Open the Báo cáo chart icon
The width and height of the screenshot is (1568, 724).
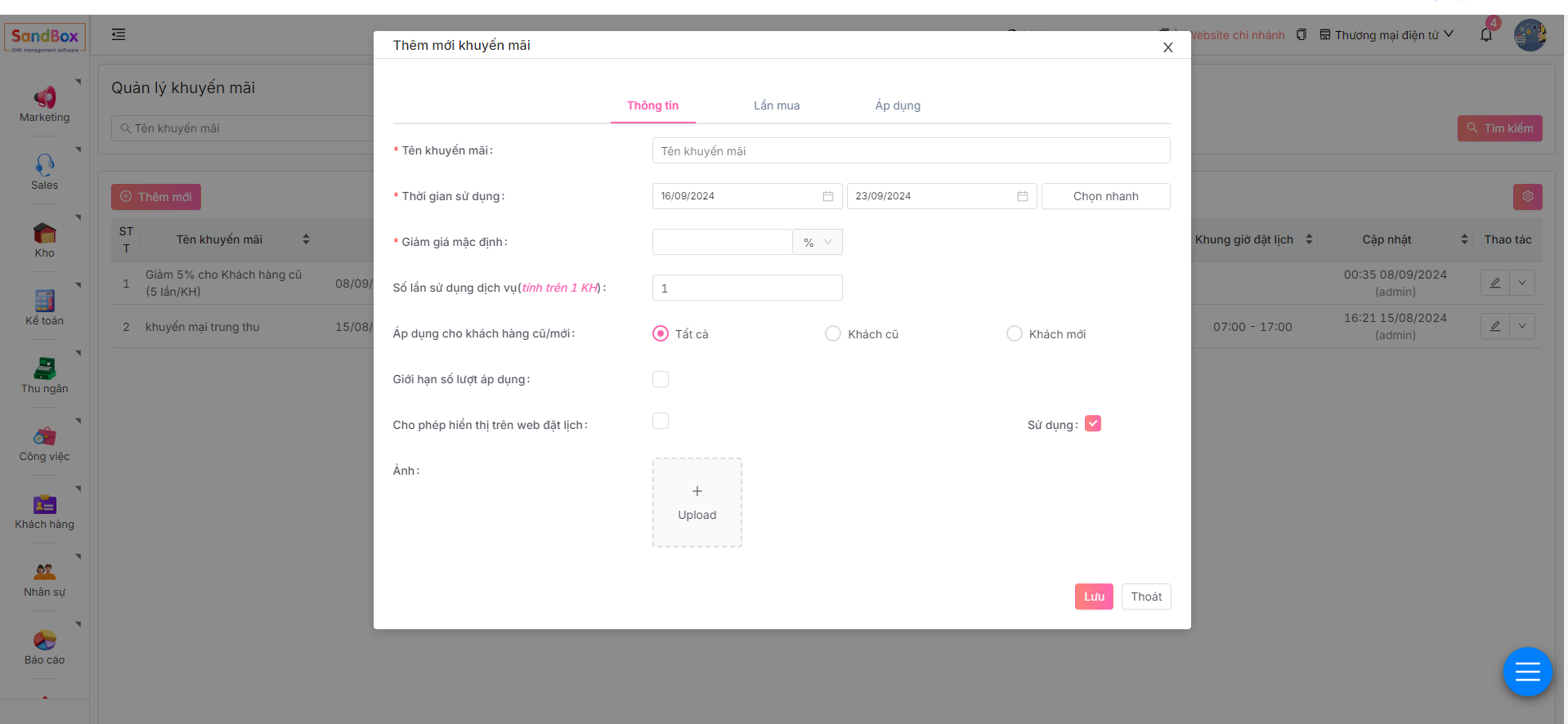45,640
